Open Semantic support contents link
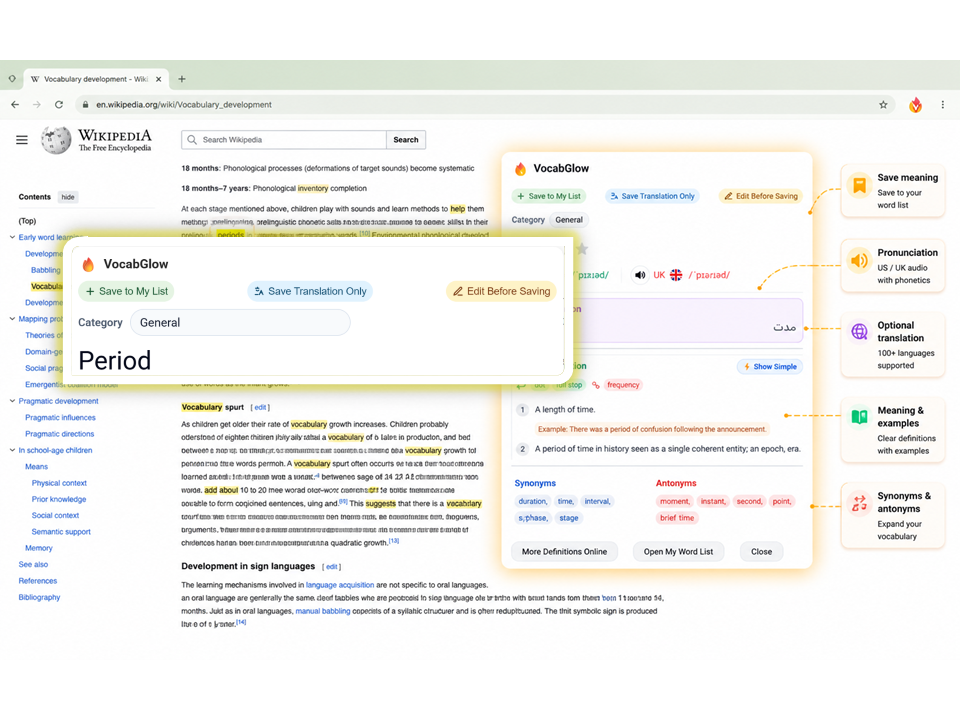 (x=61, y=532)
